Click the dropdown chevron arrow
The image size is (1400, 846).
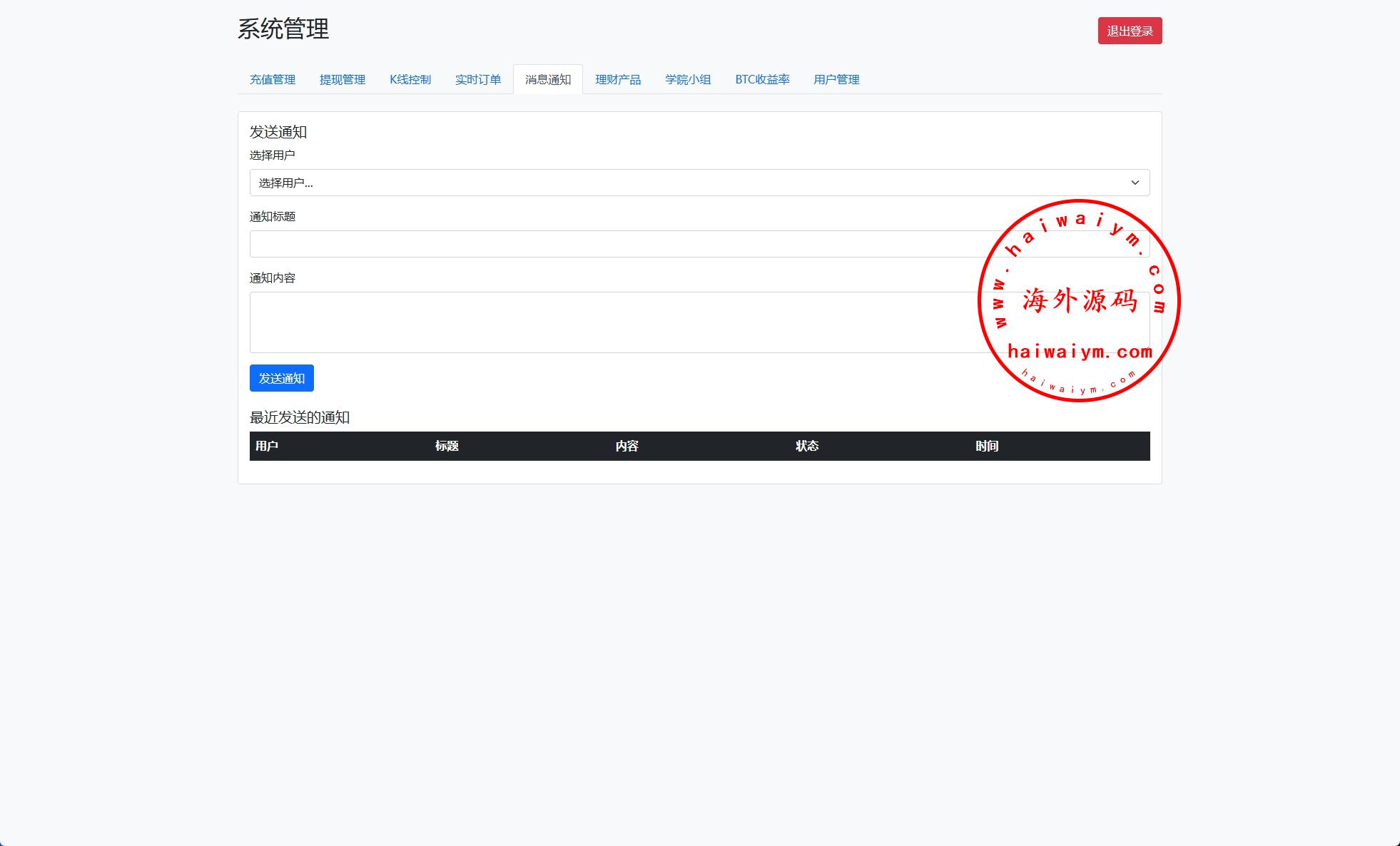point(1135,183)
